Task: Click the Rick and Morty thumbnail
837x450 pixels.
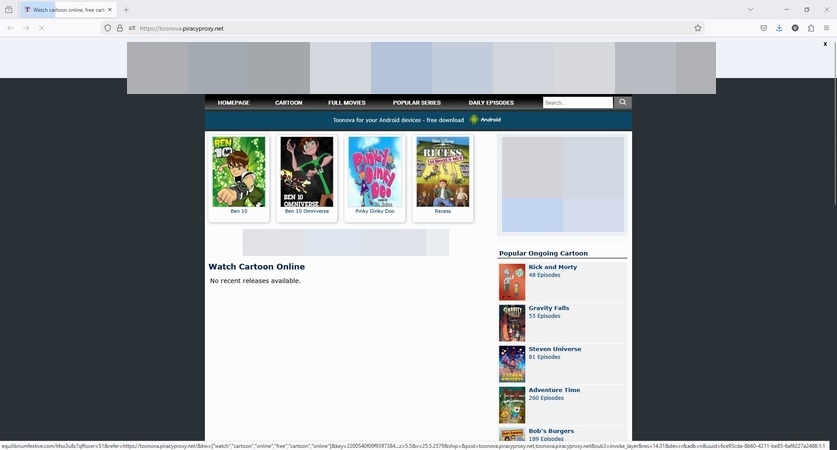Action: pyautogui.click(x=512, y=282)
